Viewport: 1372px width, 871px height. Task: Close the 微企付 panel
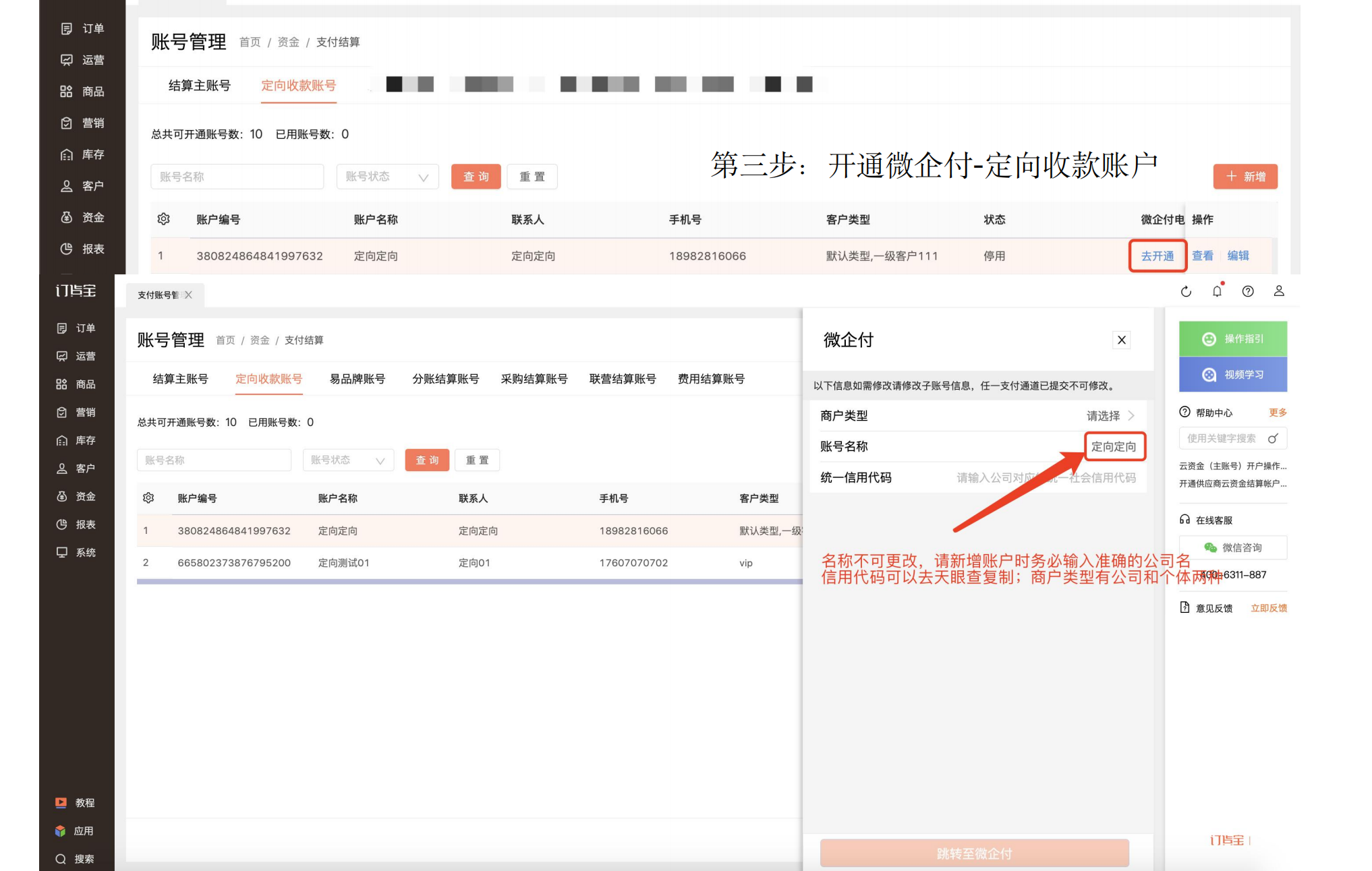coord(1122,340)
